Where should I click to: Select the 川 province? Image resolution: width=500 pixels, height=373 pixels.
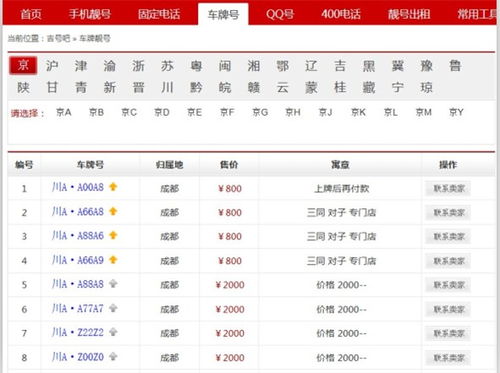[x=167, y=88]
